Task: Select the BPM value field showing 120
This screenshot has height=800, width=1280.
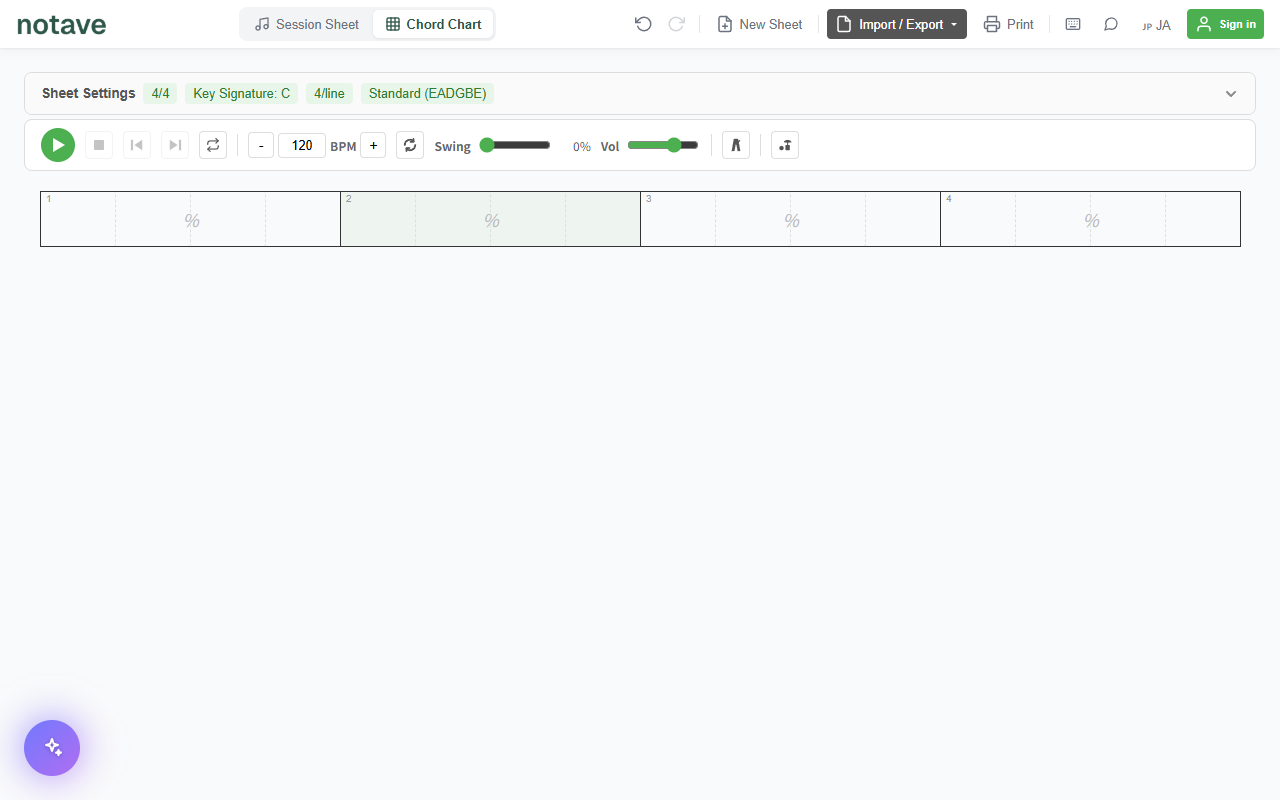Action: point(302,145)
